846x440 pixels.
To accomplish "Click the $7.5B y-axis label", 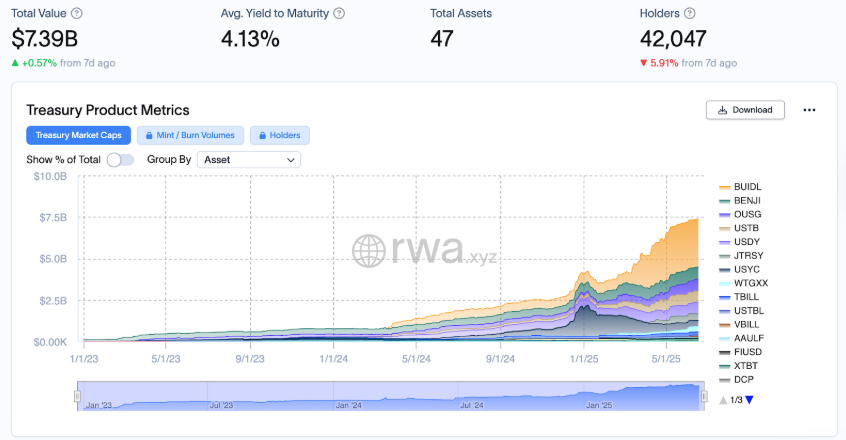I will coord(53,218).
